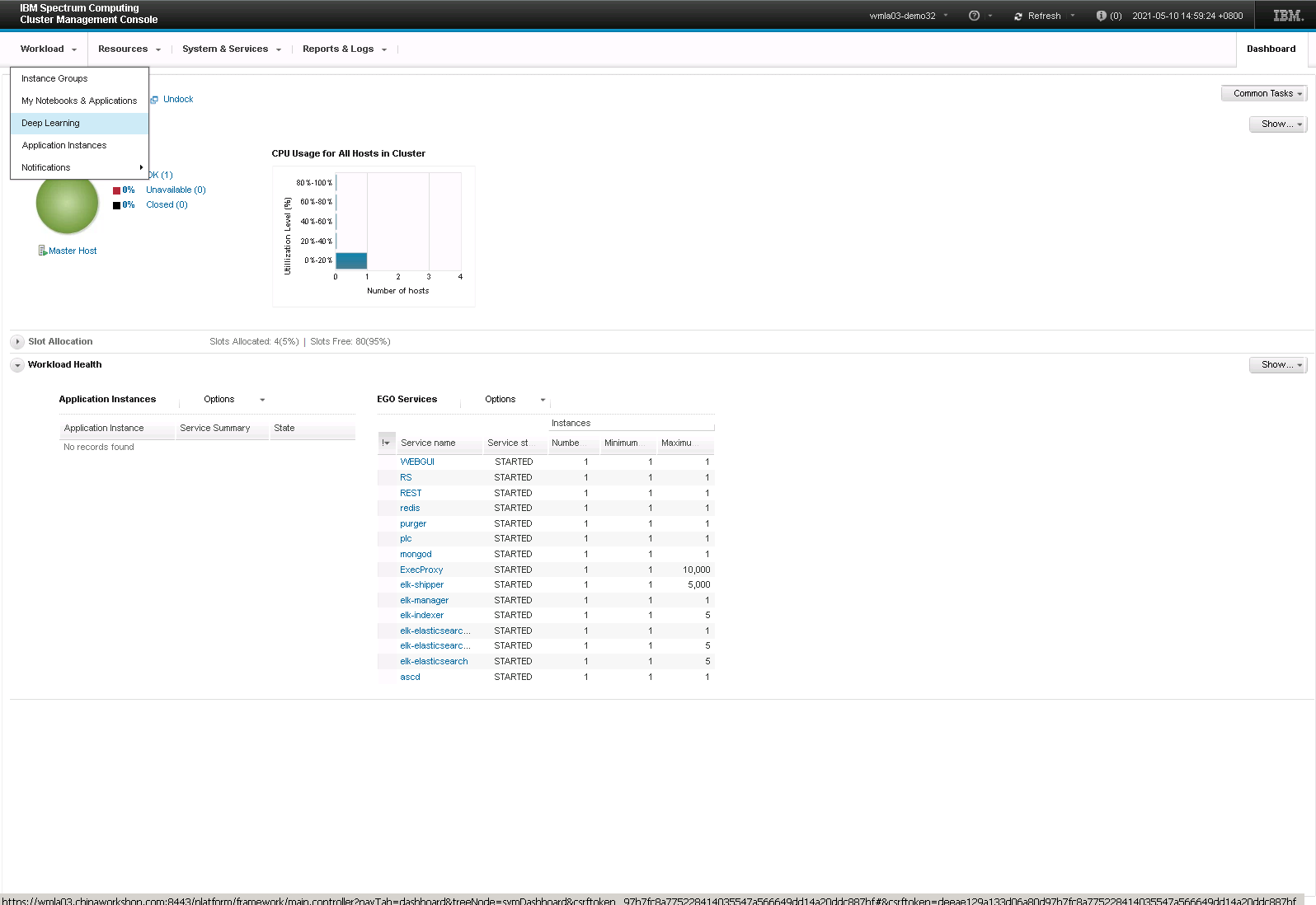Open the Common Tasks dropdown
The height and width of the screenshot is (905, 1316).
pos(1264,93)
